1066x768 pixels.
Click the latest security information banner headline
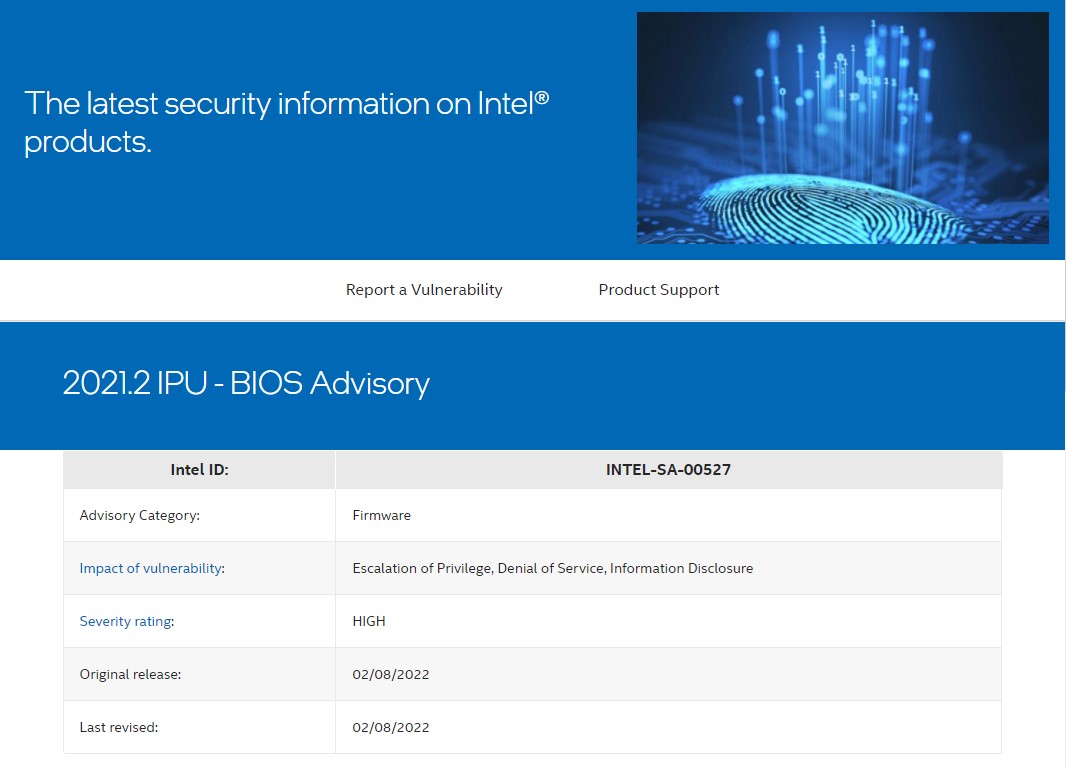click(x=286, y=122)
